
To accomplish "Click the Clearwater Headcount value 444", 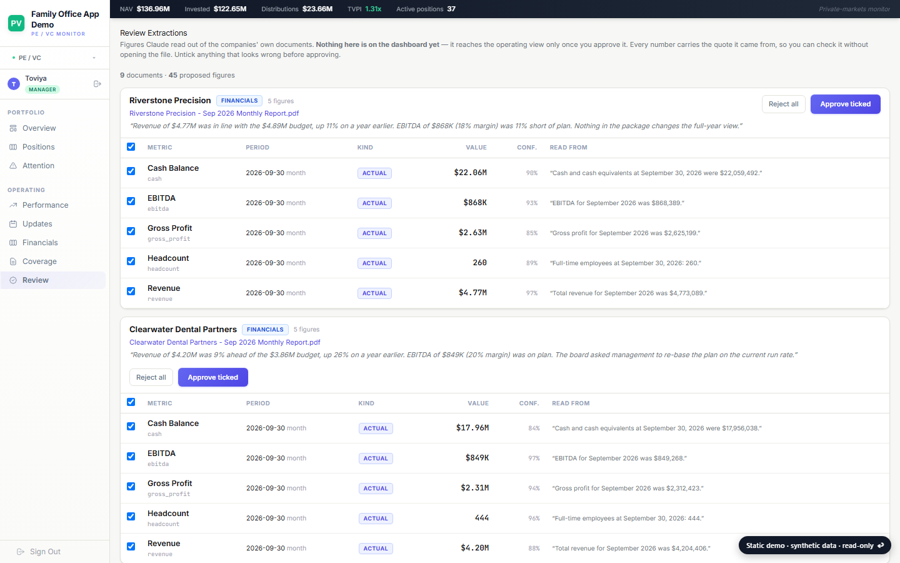I will (x=482, y=518).
